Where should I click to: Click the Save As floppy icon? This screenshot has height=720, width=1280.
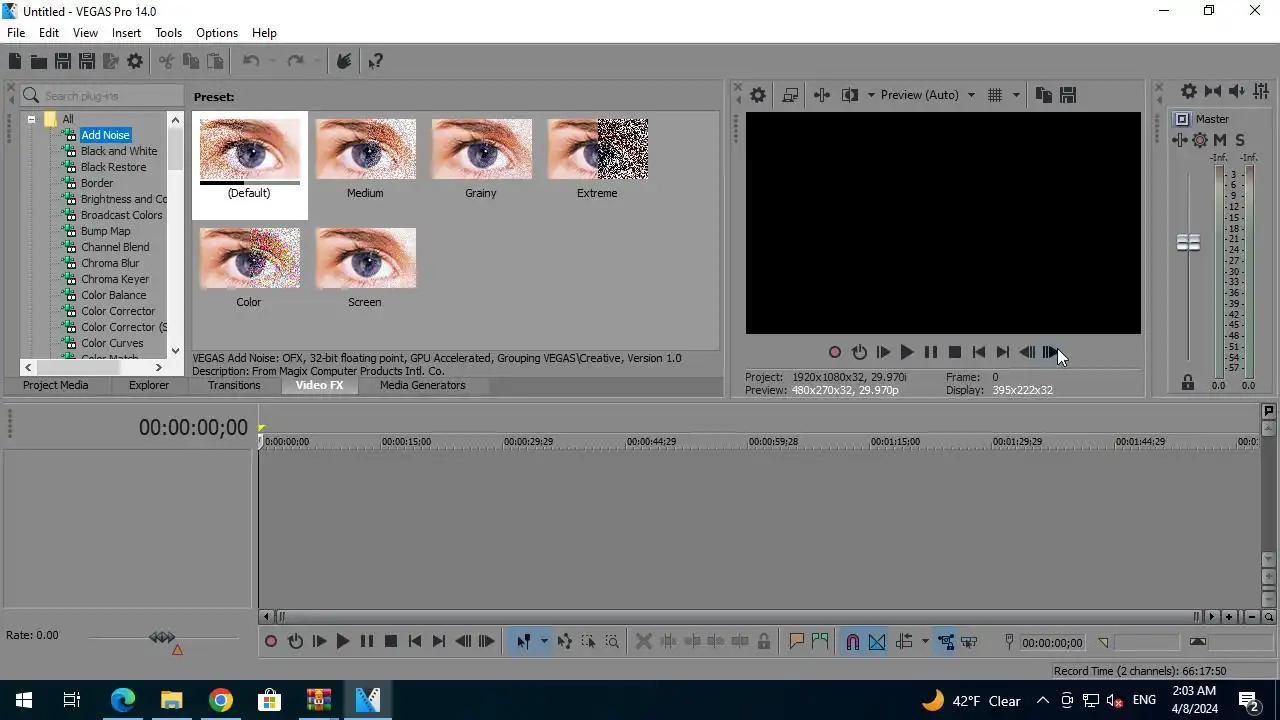tap(87, 62)
